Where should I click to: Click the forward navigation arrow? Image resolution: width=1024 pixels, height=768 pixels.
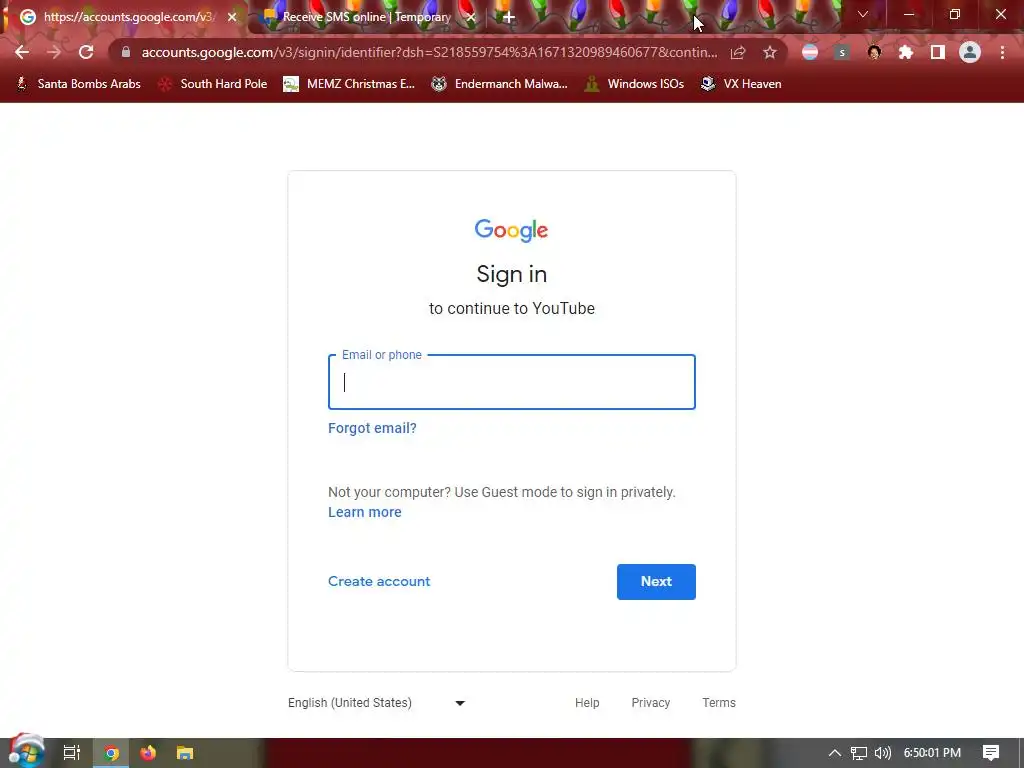54,52
